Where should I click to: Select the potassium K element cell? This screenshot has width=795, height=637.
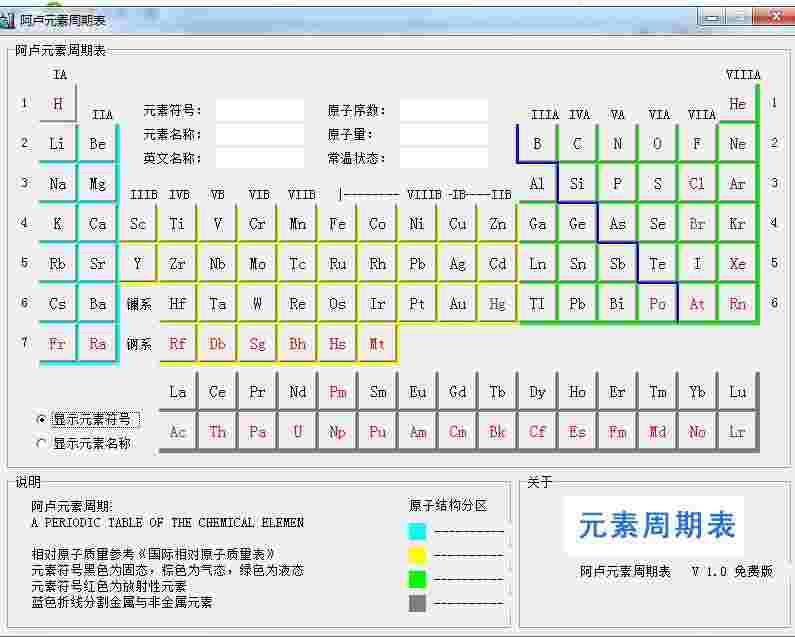58,224
